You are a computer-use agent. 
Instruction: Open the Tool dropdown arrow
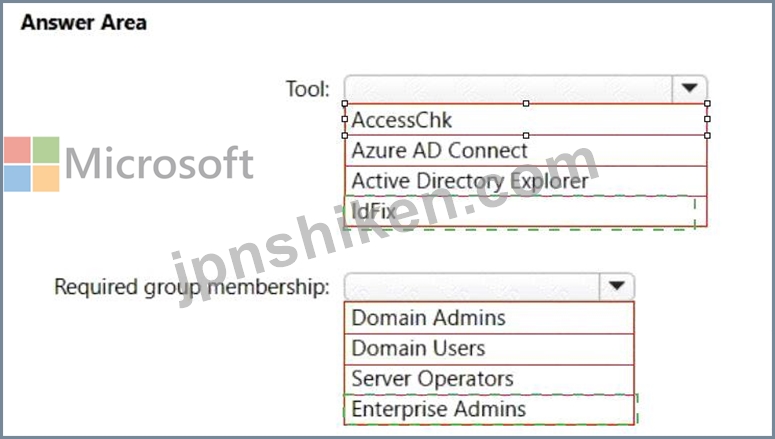pos(689,88)
